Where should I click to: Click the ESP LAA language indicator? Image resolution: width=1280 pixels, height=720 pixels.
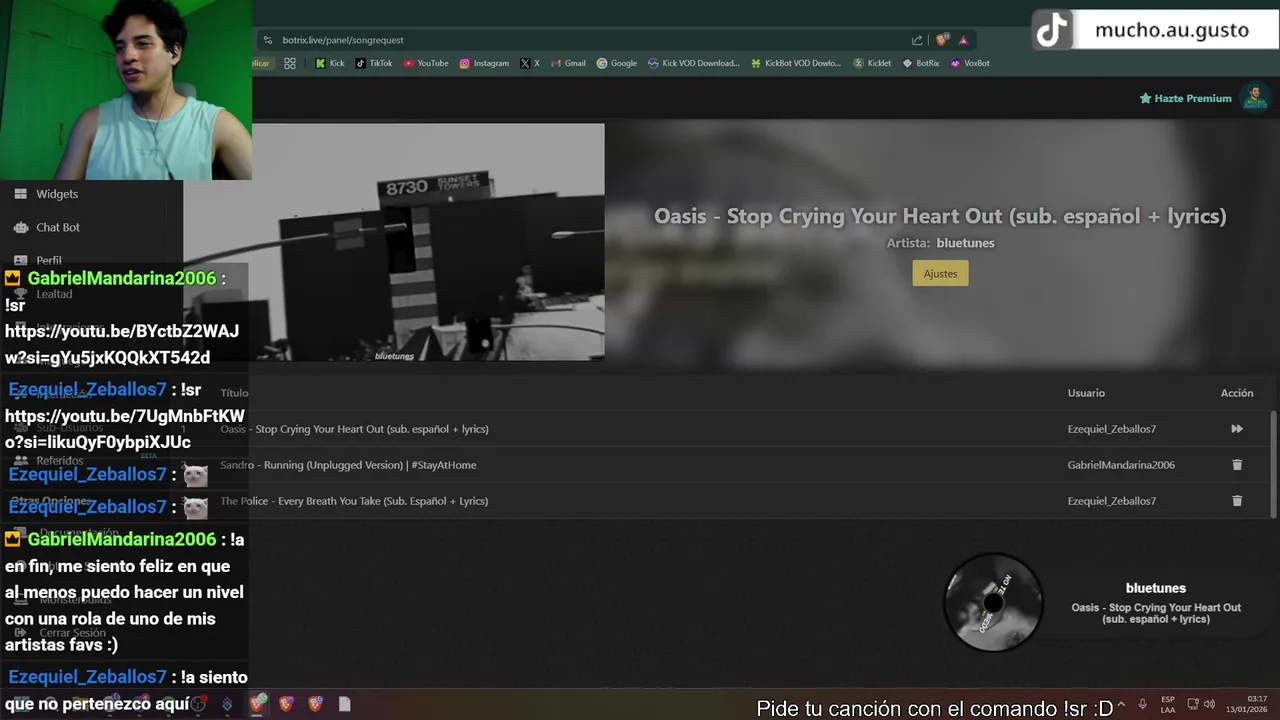(x=1168, y=704)
